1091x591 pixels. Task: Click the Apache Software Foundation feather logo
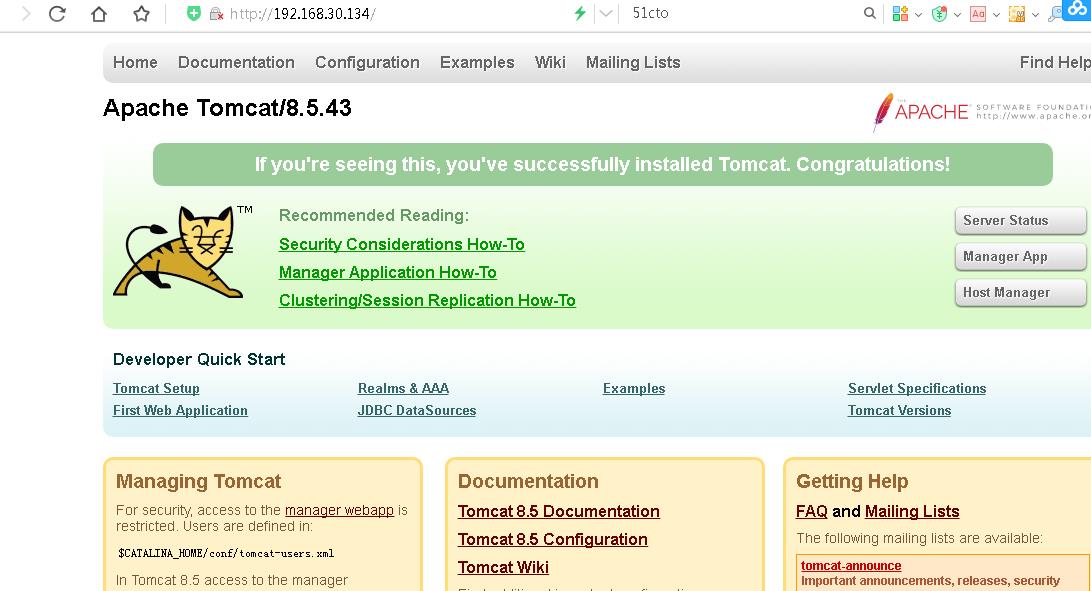click(981, 111)
